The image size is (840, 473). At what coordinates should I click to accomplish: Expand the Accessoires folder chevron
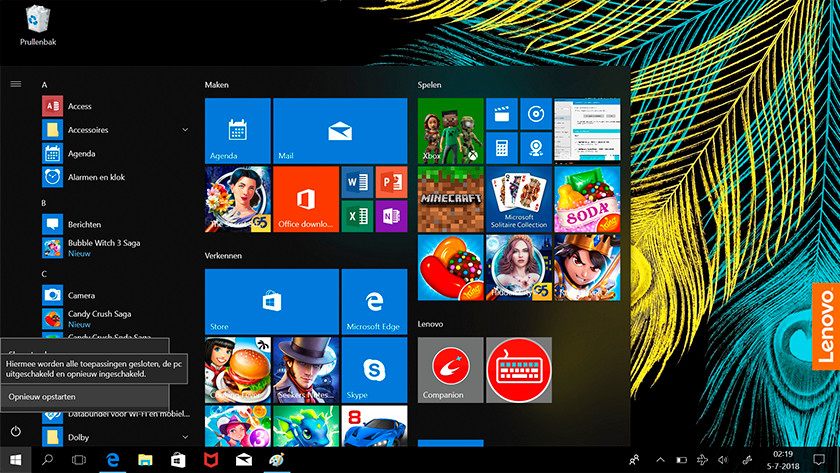185,130
